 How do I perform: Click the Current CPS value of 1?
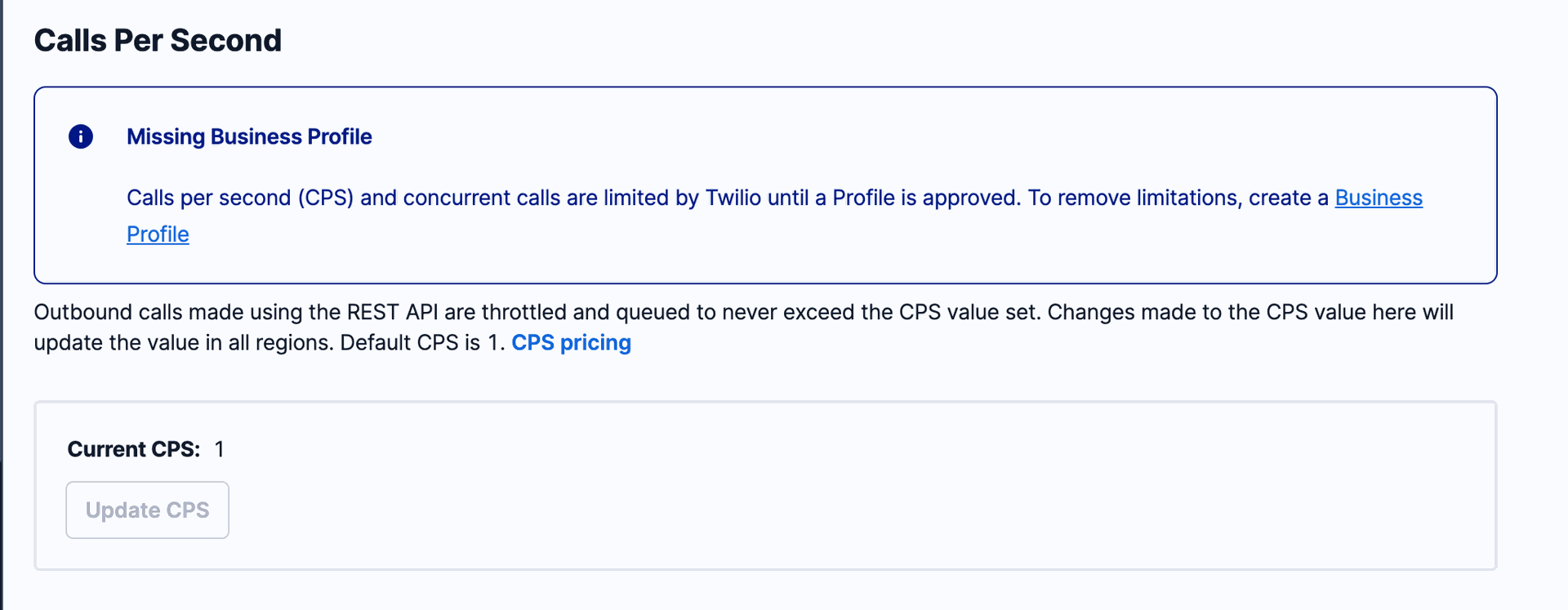point(219,448)
